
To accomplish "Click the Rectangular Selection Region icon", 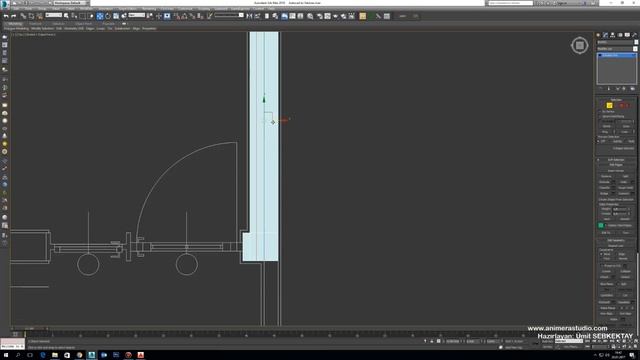I will click(82, 16).
